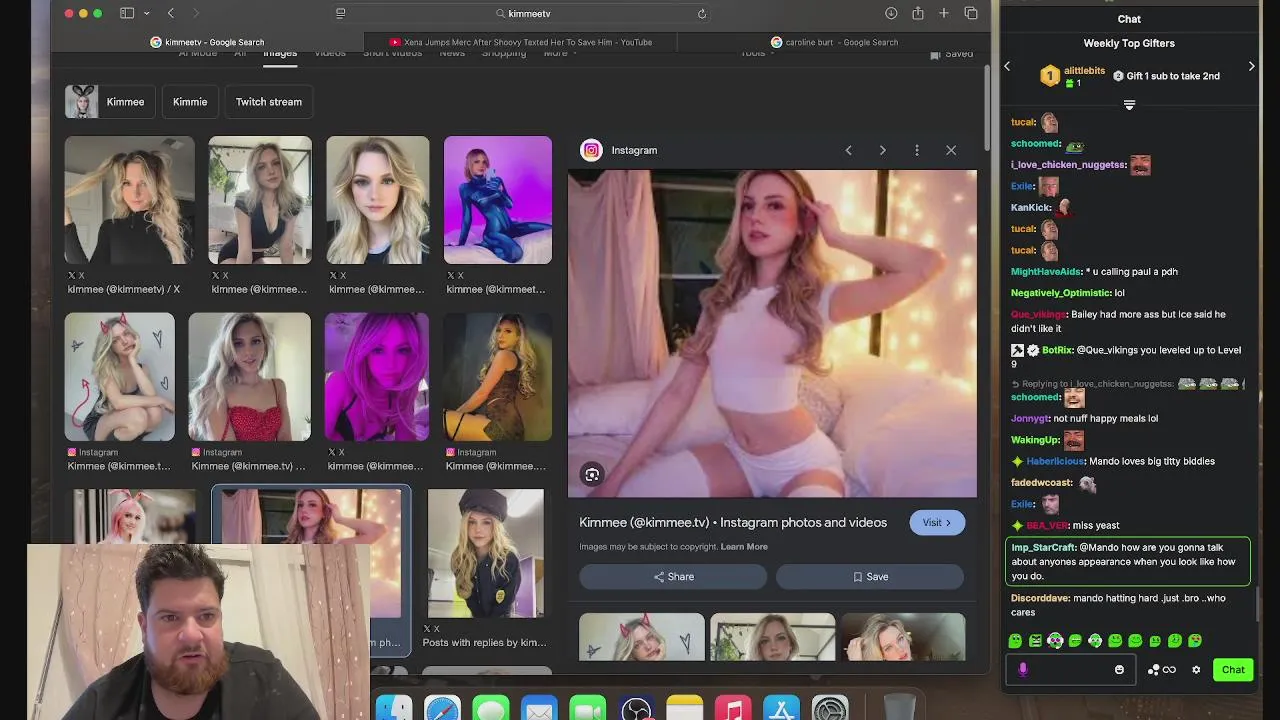Viewport: 1280px width, 720px height.
Task: Select the Kimmie suggestion chip
Action: [190, 102]
